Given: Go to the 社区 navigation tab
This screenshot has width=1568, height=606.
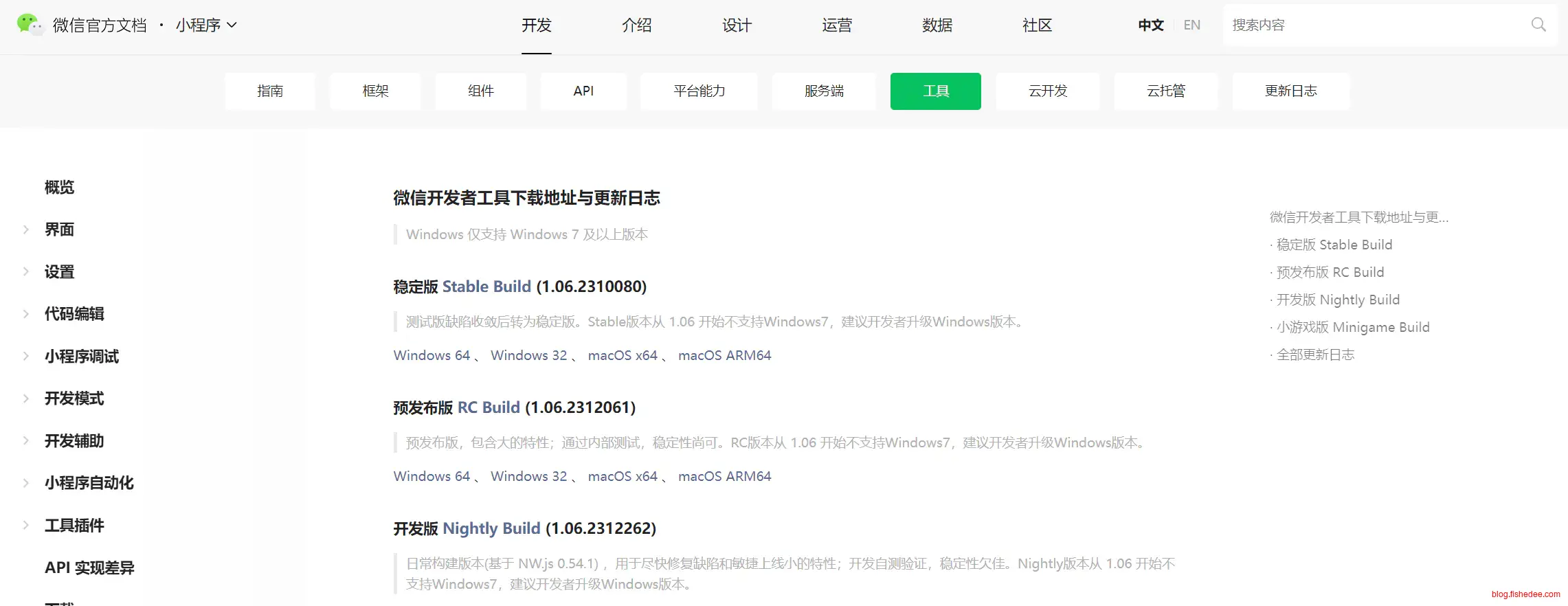Looking at the screenshot, I should click(x=1037, y=25).
